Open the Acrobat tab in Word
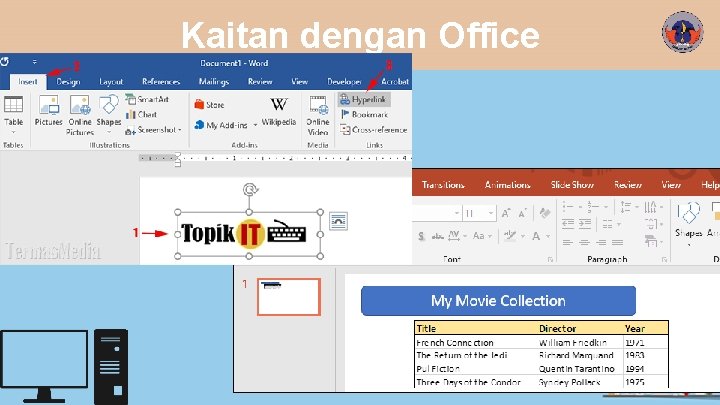The image size is (720, 405). pyautogui.click(x=395, y=82)
